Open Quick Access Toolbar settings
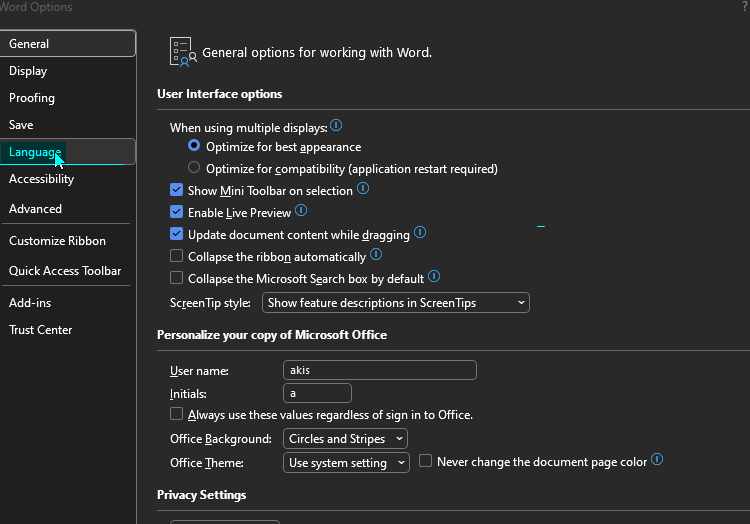750x524 pixels. pos(68,271)
